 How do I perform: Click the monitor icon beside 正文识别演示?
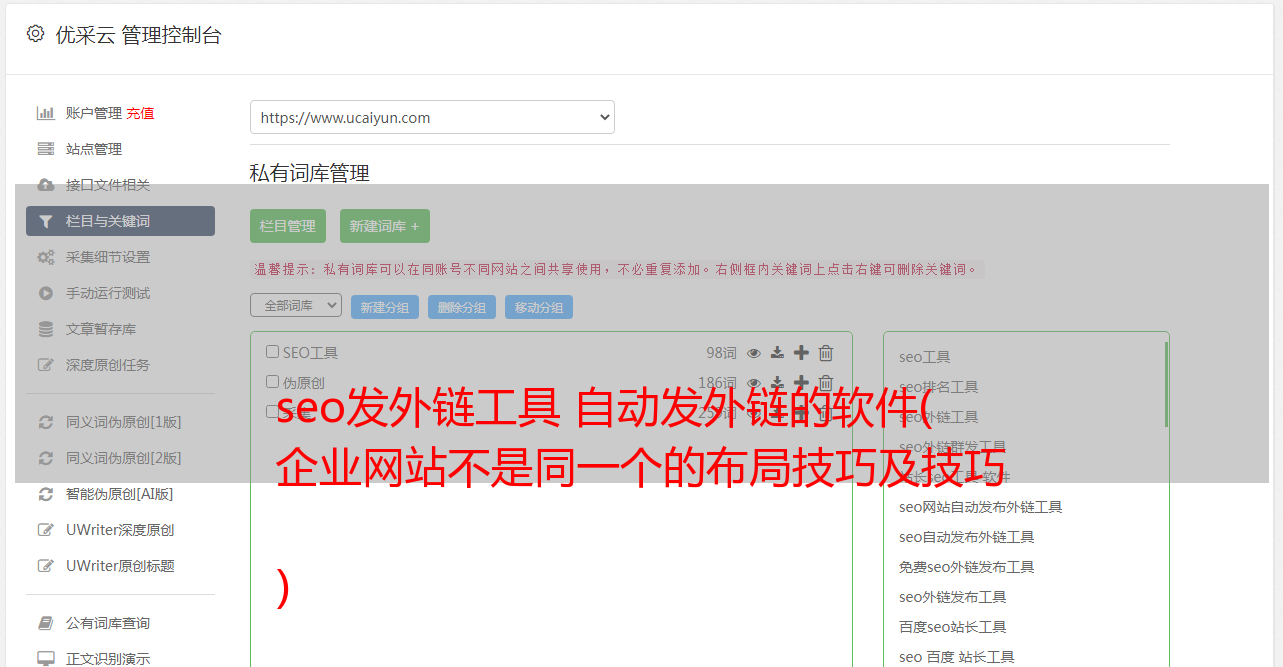coord(46,659)
